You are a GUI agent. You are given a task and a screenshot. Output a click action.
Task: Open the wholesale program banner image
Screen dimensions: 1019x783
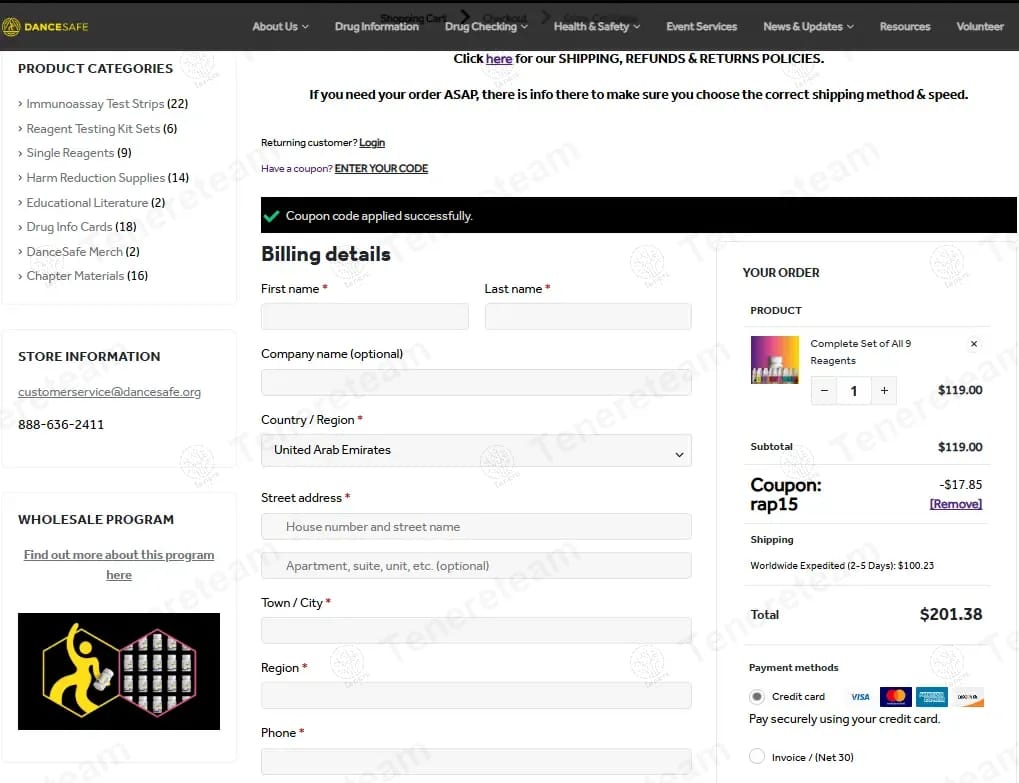coord(119,671)
